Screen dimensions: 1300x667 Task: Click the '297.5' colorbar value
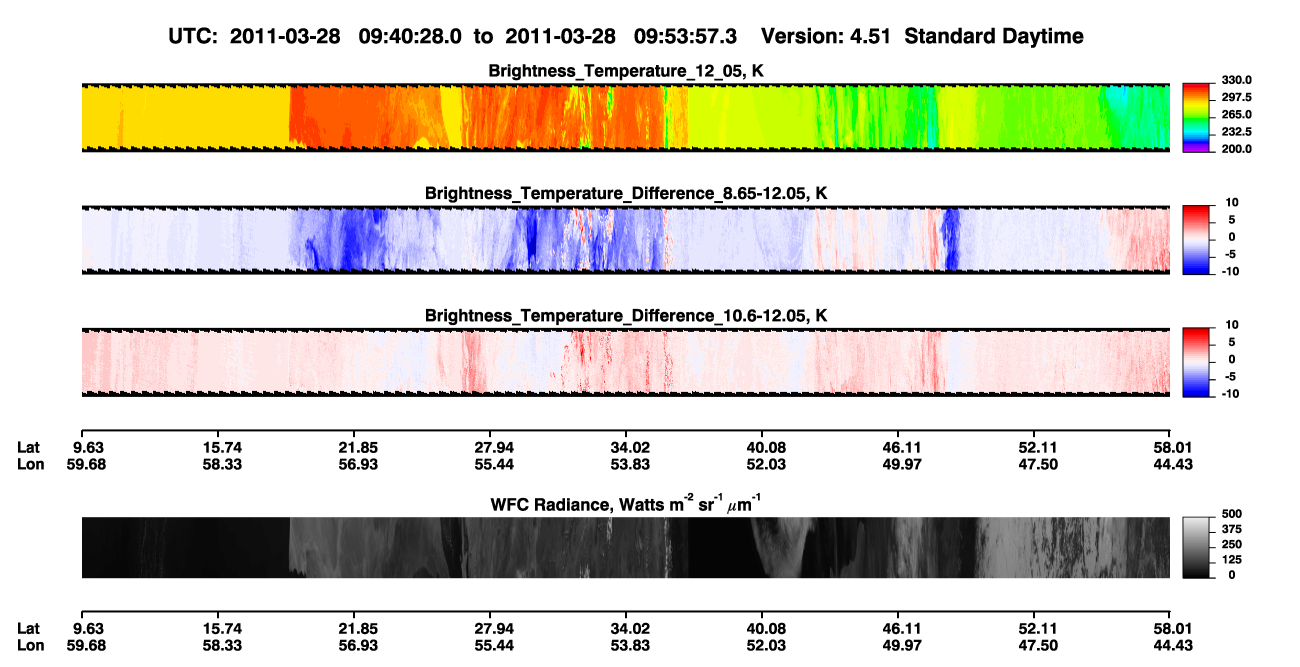pyautogui.click(x=1235, y=98)
